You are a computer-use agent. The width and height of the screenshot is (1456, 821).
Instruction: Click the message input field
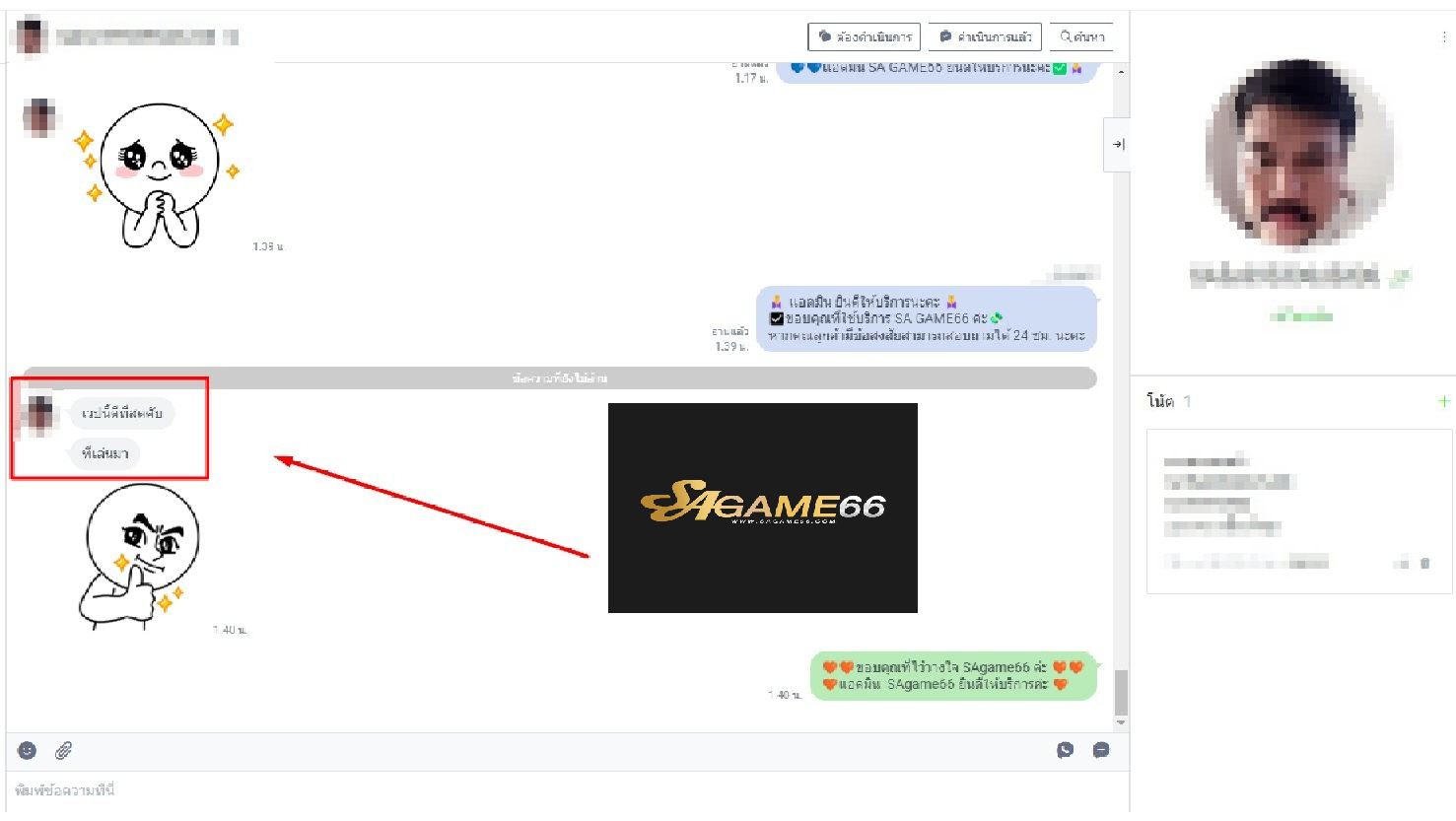pos(562,790)
